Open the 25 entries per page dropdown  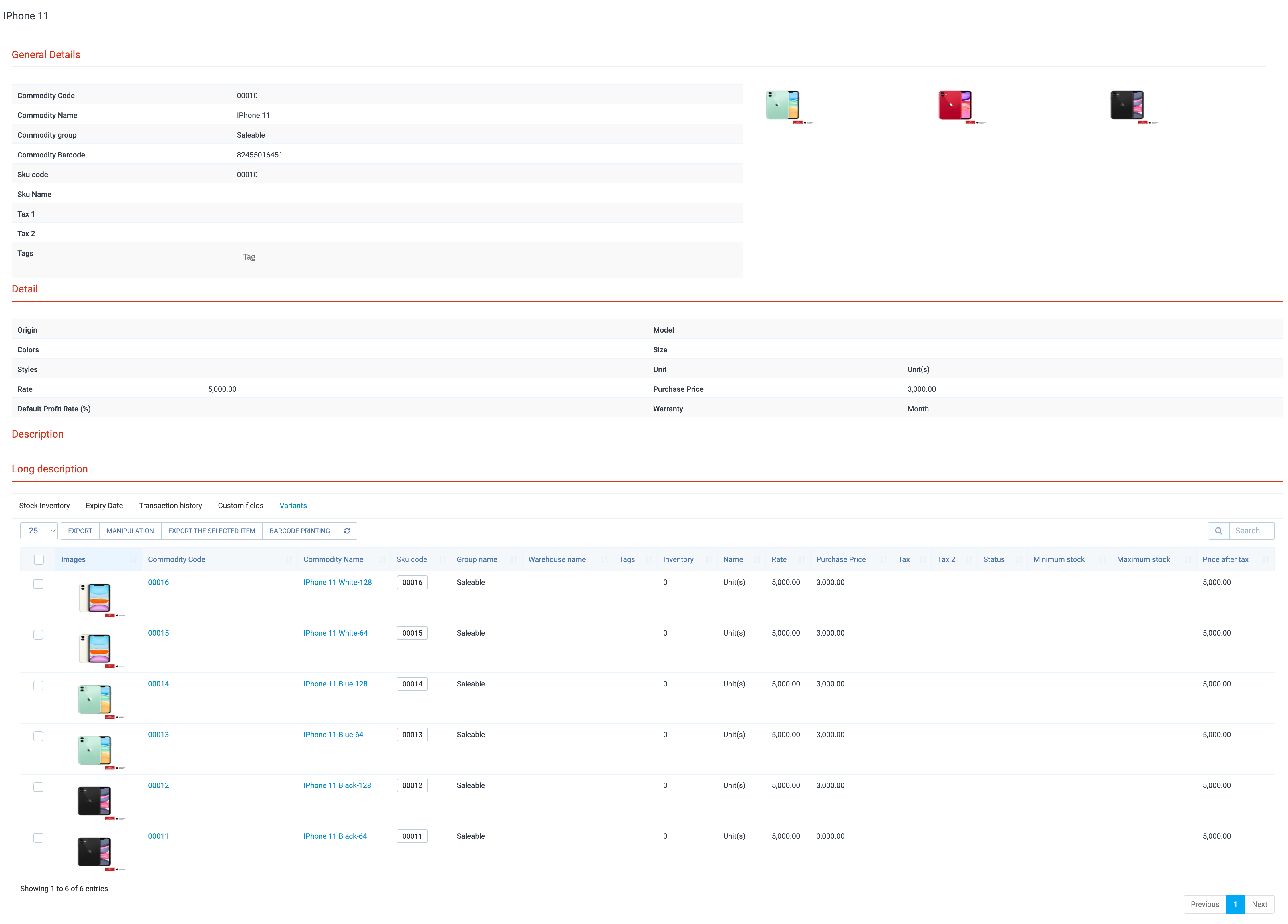pos(39,531)
